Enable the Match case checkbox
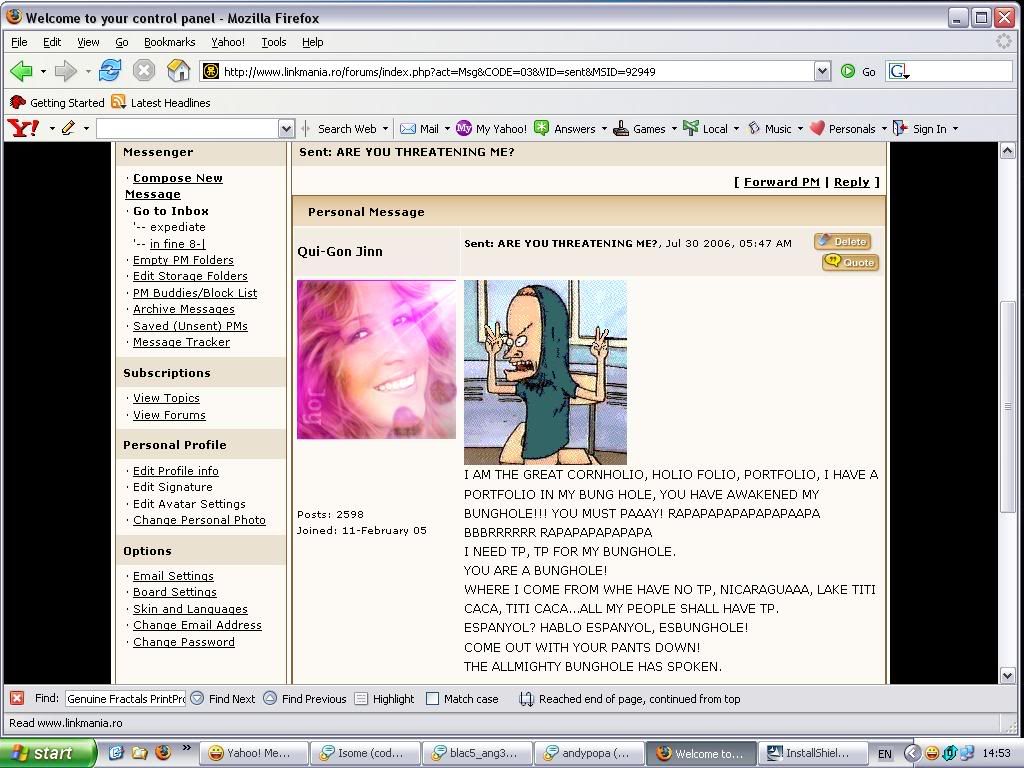 coord(432,699)
